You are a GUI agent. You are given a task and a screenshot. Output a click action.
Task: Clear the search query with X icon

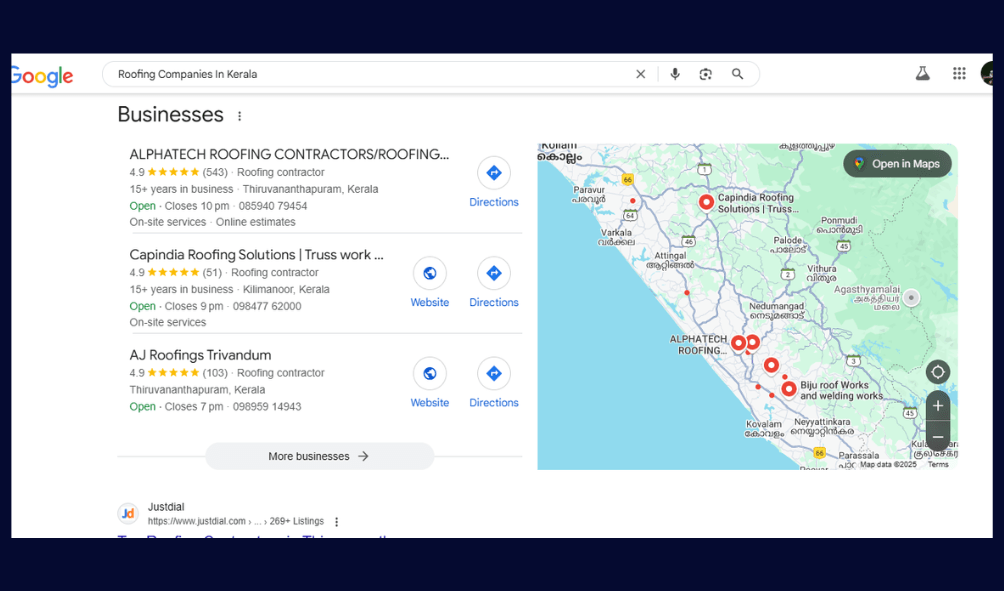[x=640, y=74]
